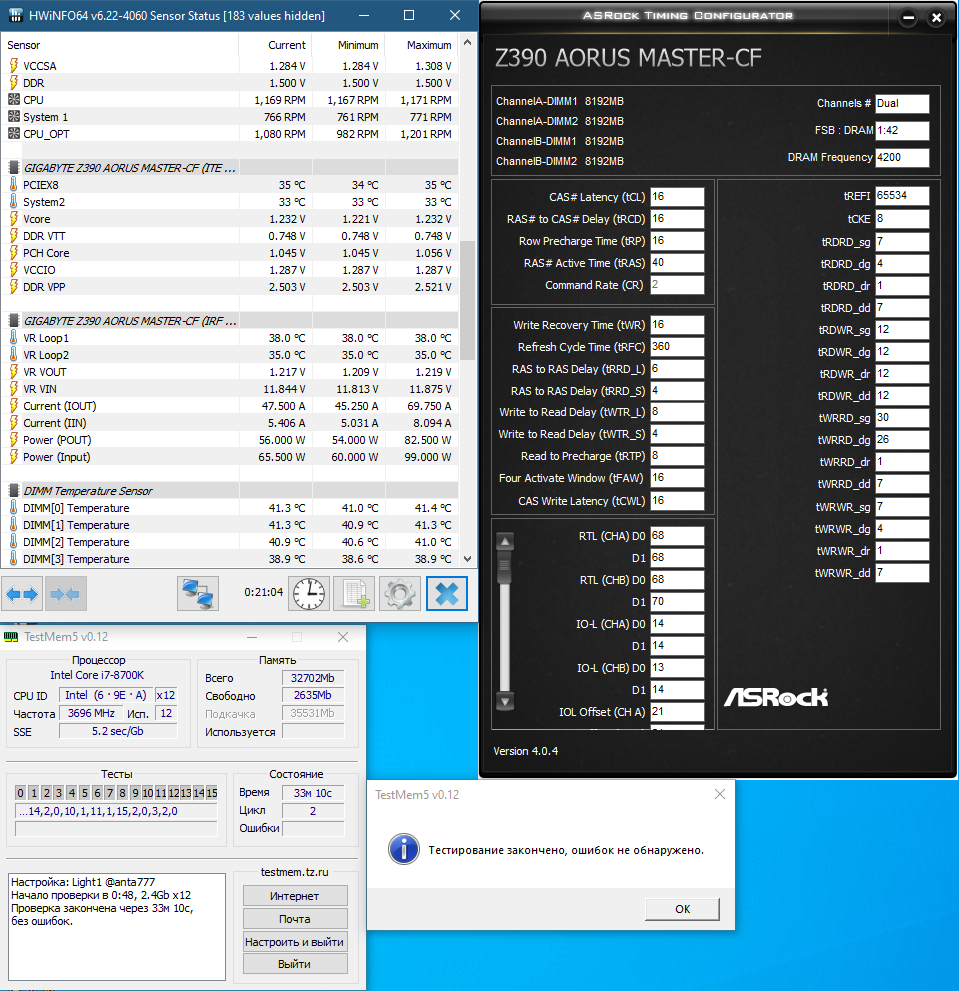Click the Channels # field showing Dual

click(x=902, y=103)
